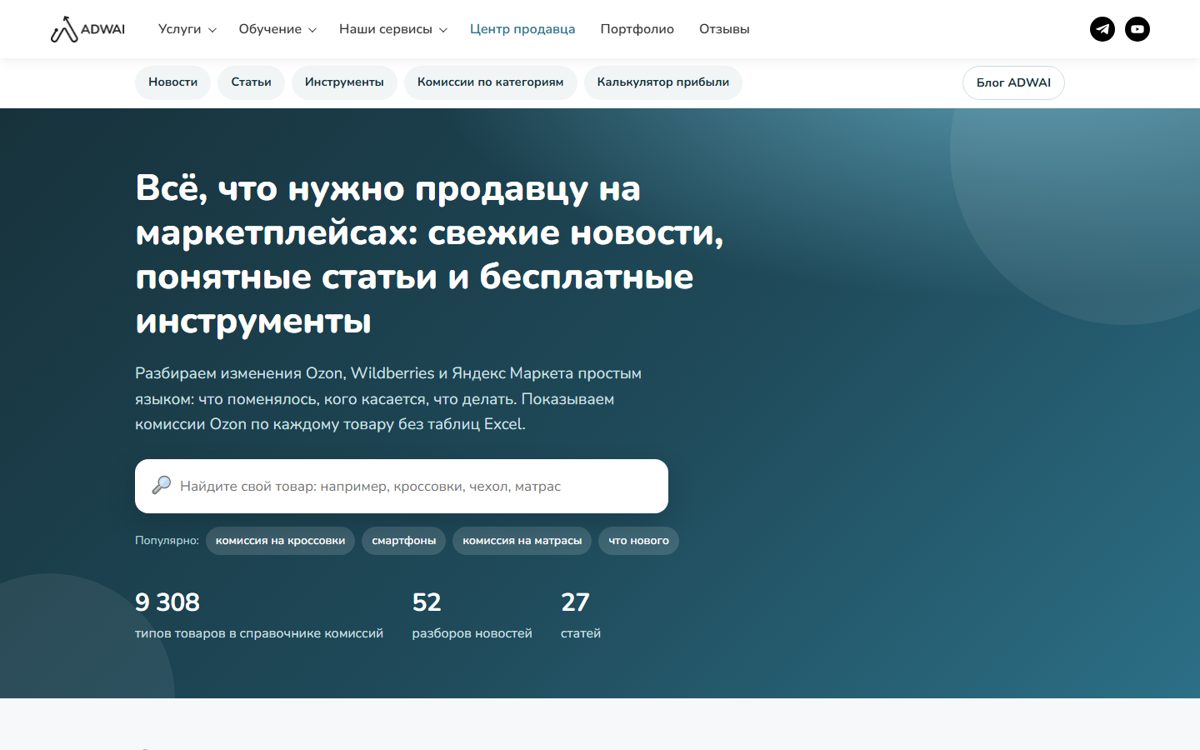Expand the Обучение dropdown menu
Image resolution: width=1200 pixels, height=750 pixels.
pos(277,29)
